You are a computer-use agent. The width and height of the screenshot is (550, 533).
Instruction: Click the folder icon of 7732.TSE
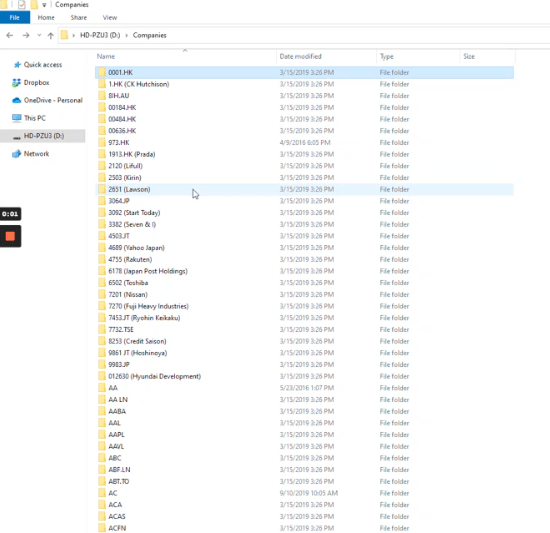tap(102, 330)
